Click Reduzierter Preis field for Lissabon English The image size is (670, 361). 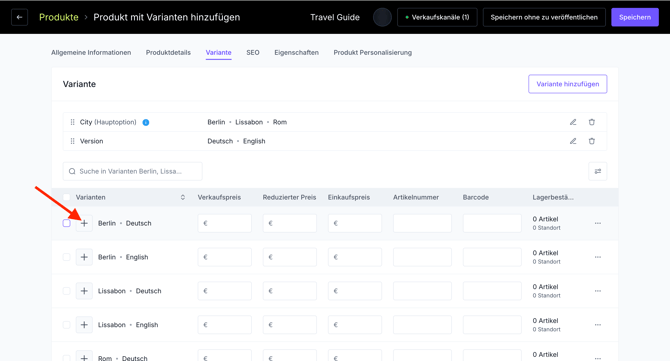click(290, 325)
